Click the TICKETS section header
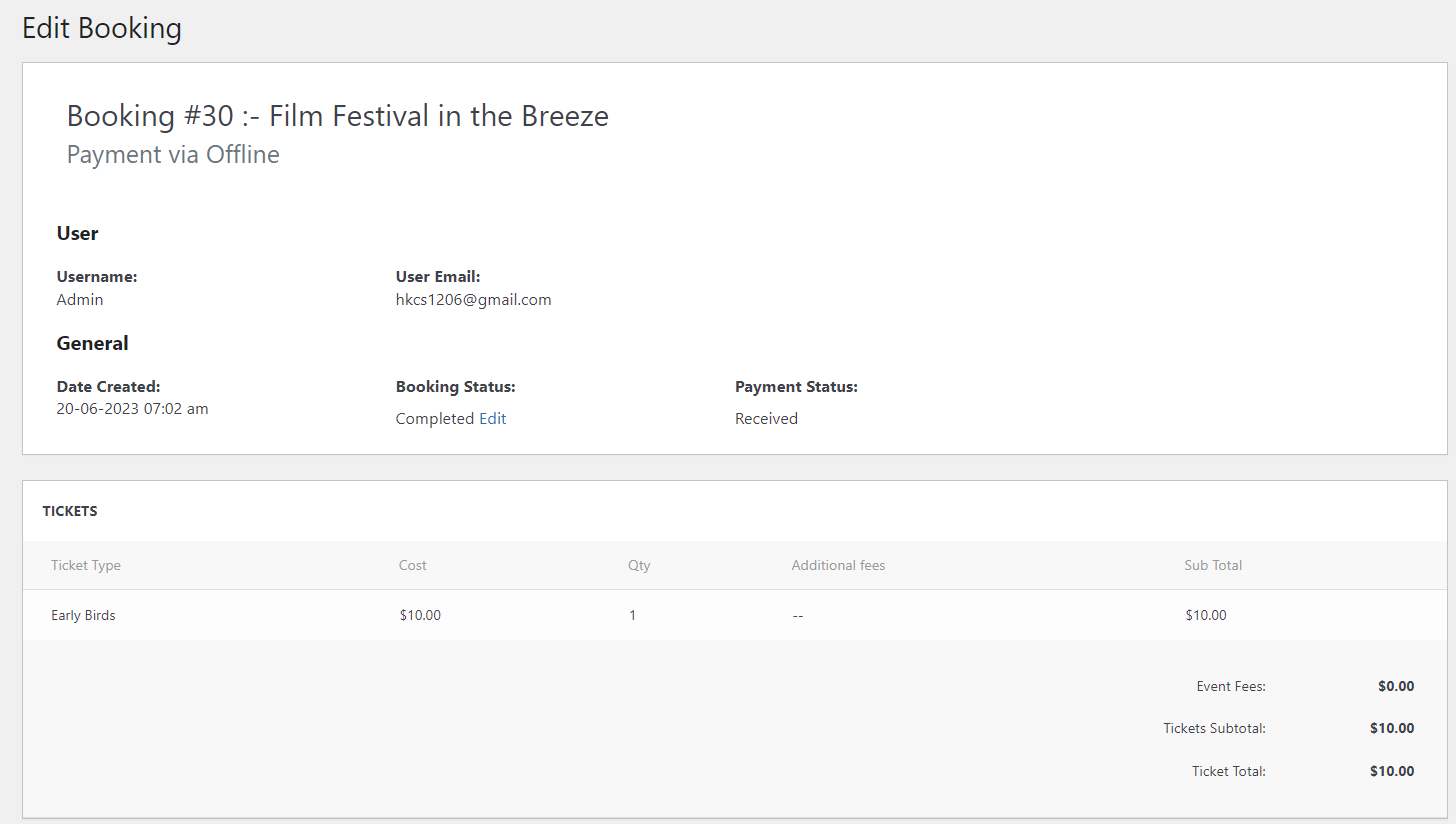1456x824 pixels. (x=70, y=511)
